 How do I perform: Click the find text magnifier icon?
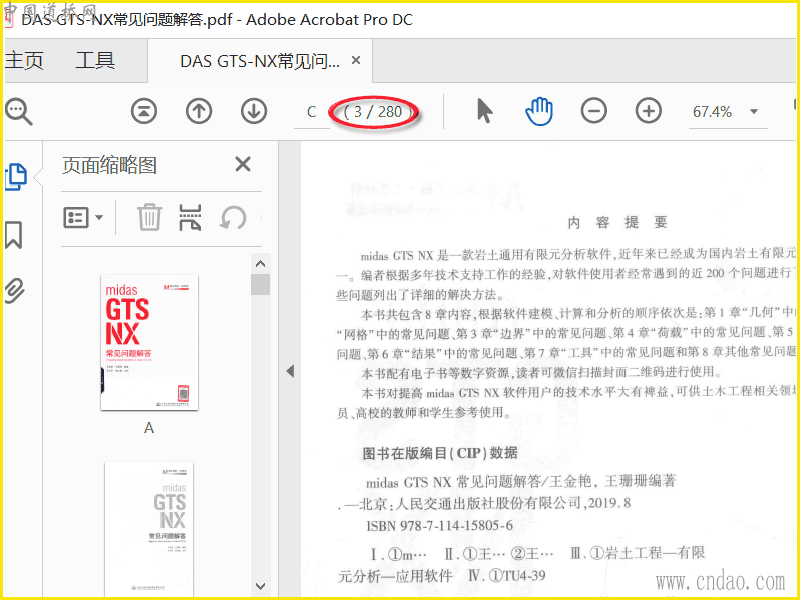18,112
